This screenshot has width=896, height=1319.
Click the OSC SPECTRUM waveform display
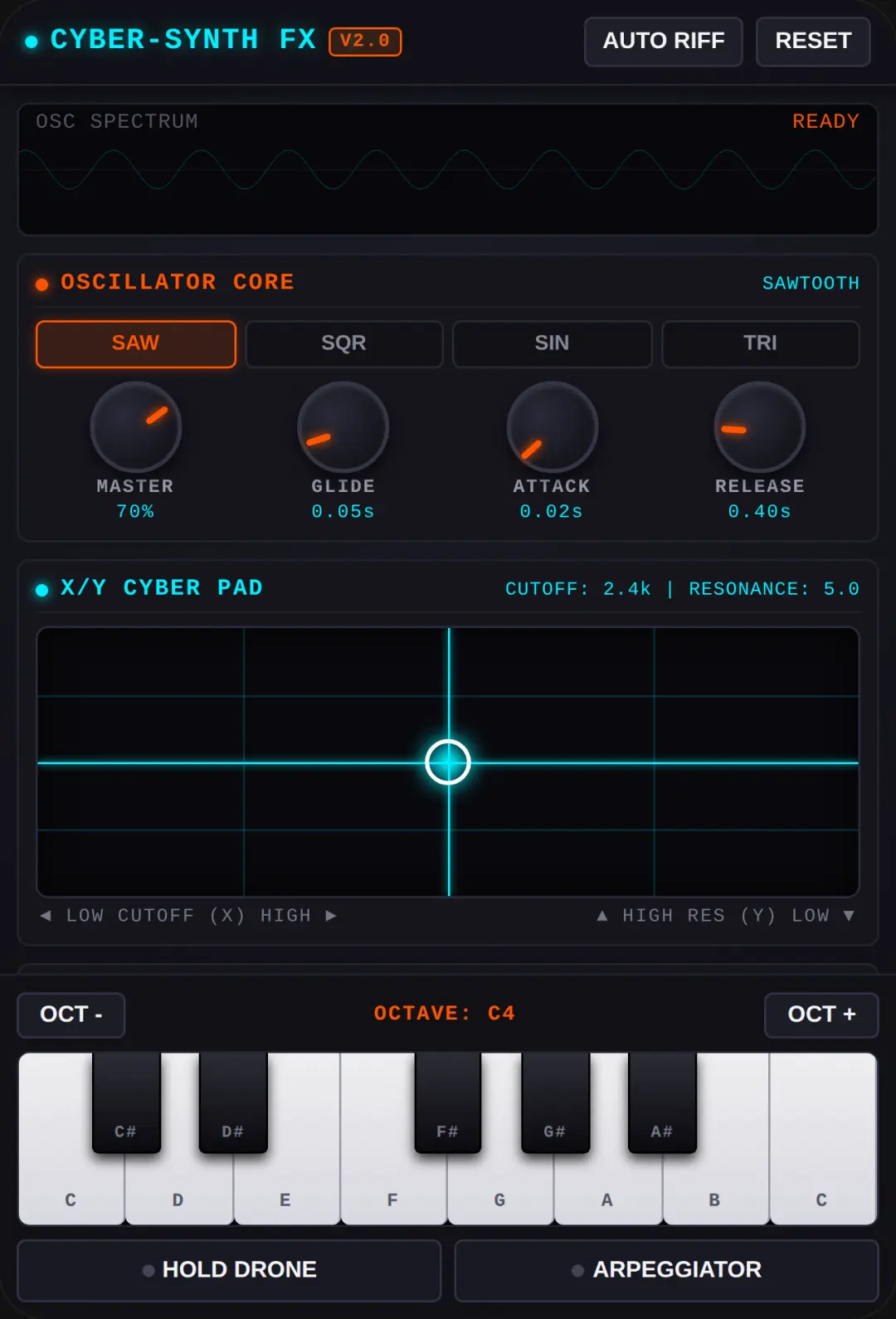[448, 169]
